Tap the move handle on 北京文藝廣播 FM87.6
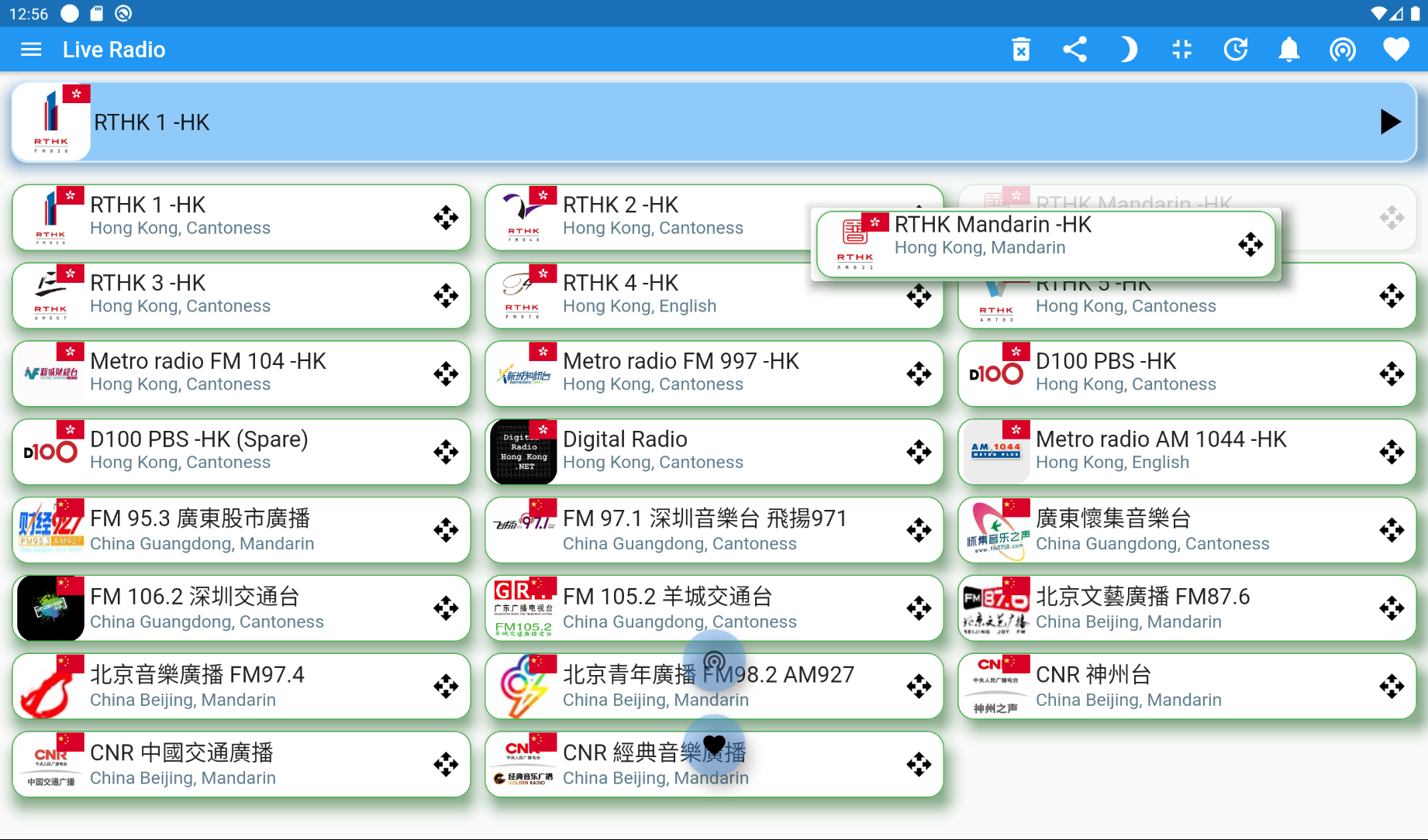 (x=1392, y=608)
